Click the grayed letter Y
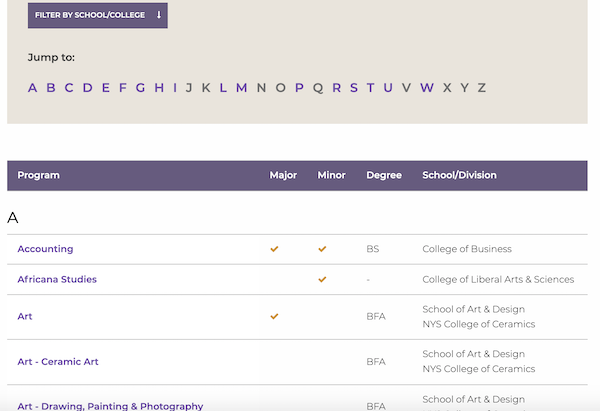Image resolution: width=600 pixels, height=411 pixels. click(x=465, y=88)
